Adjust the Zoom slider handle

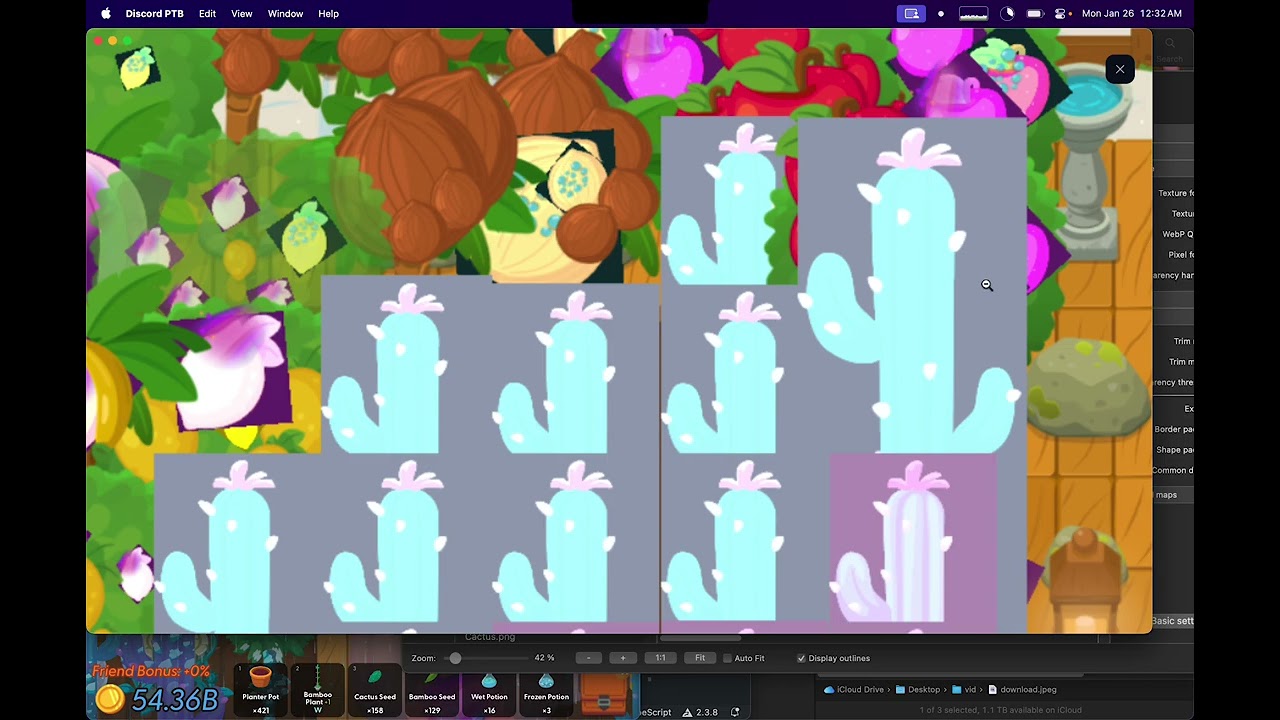point(455,658)
